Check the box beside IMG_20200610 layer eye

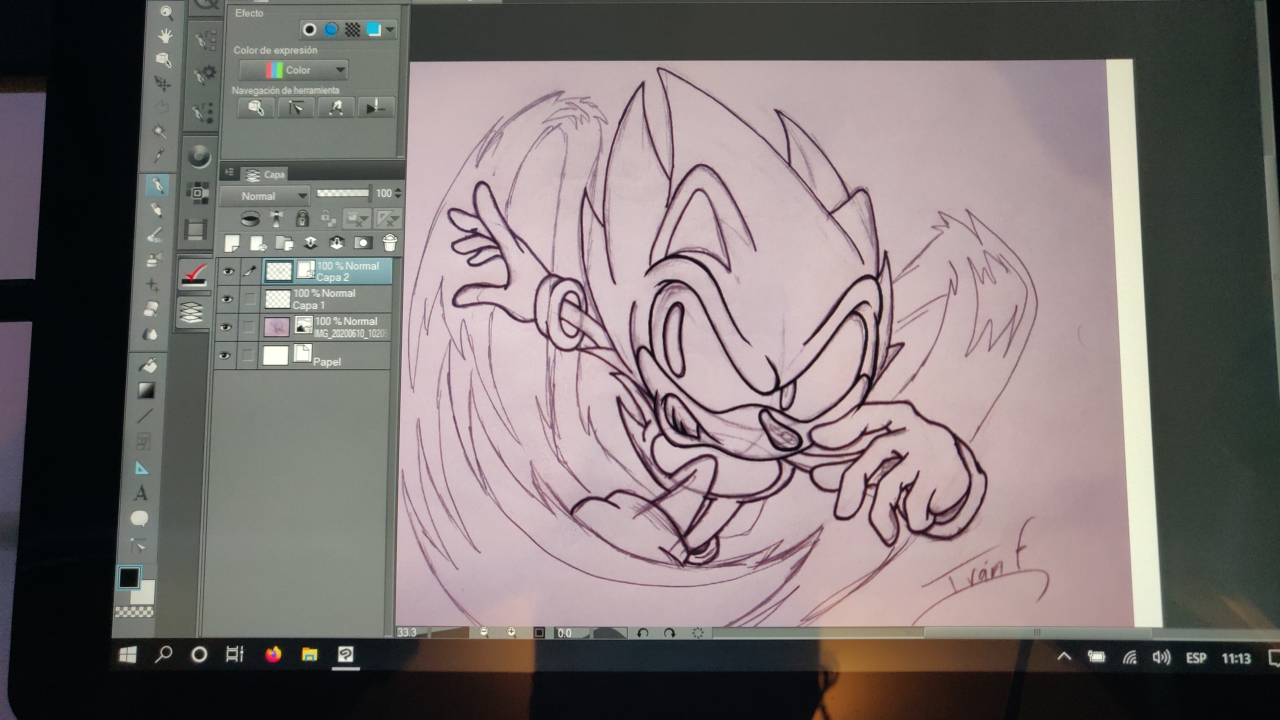[248, 327]
